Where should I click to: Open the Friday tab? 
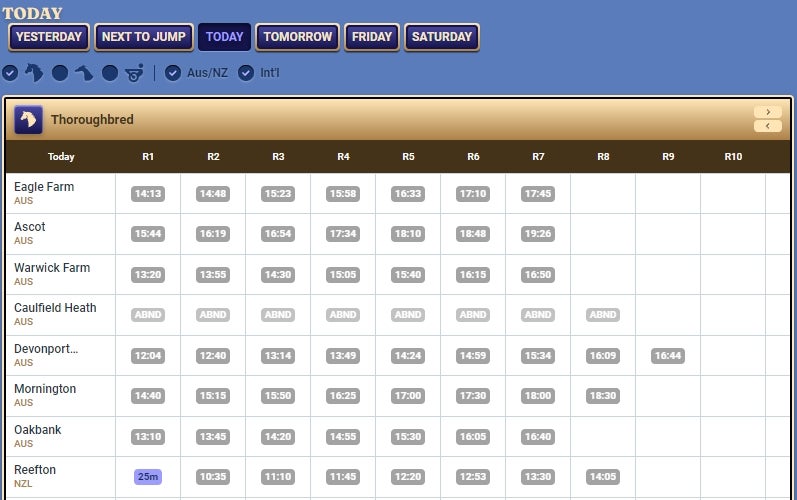(x=372, y=37)
